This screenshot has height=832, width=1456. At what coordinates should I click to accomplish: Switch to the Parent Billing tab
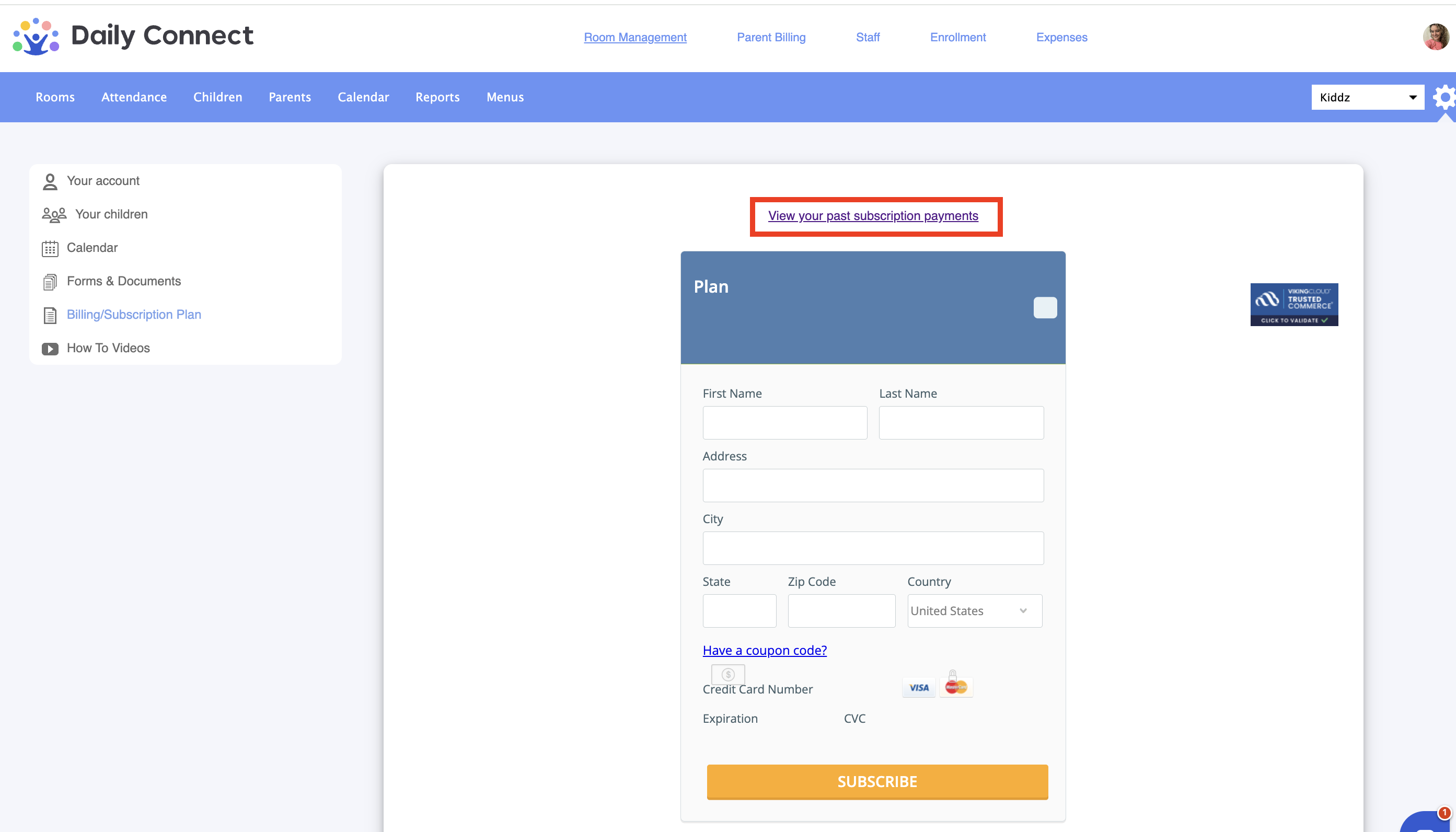click(771, 37)
